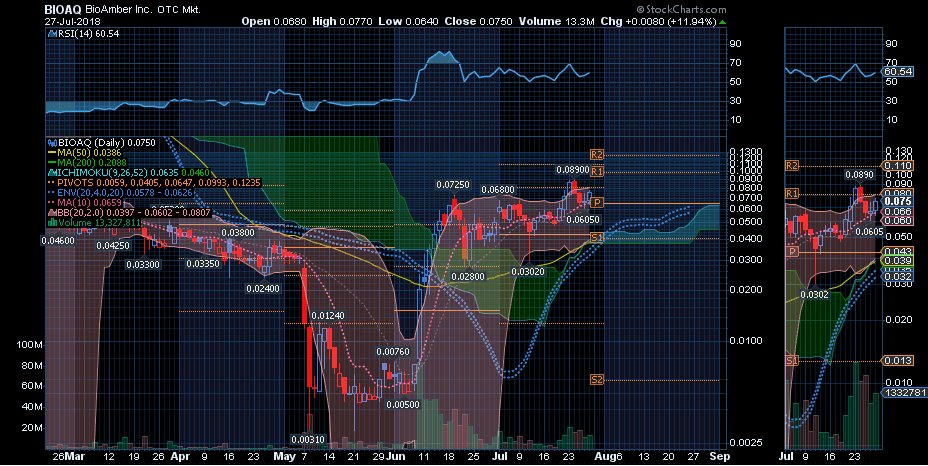Click the 0.039 green price tag
Image resolution: width=928 pixels, height=466 pixels.
pos(898,261)
